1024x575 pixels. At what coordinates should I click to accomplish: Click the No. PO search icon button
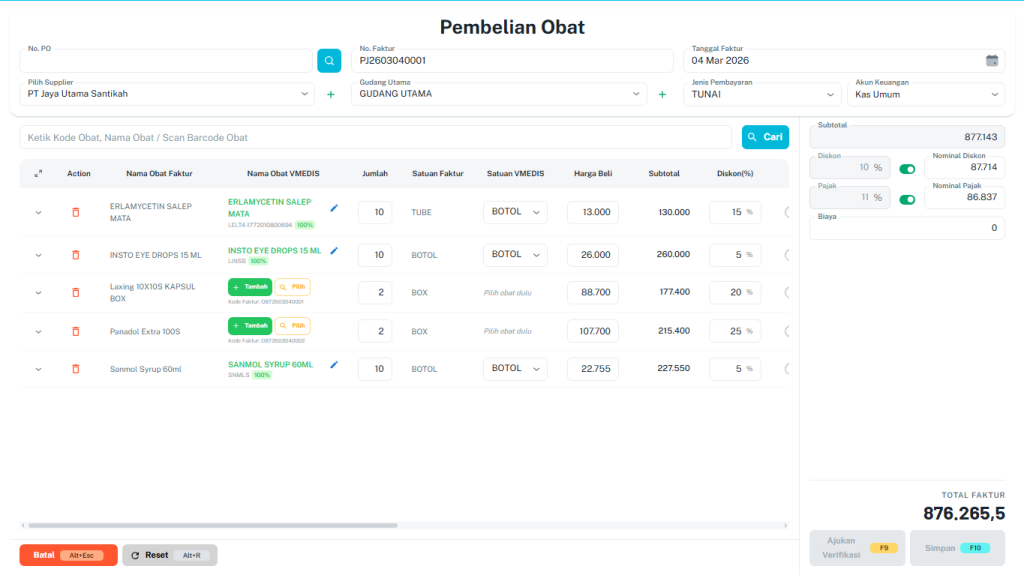pyautogui.click(x=329, y=61)
